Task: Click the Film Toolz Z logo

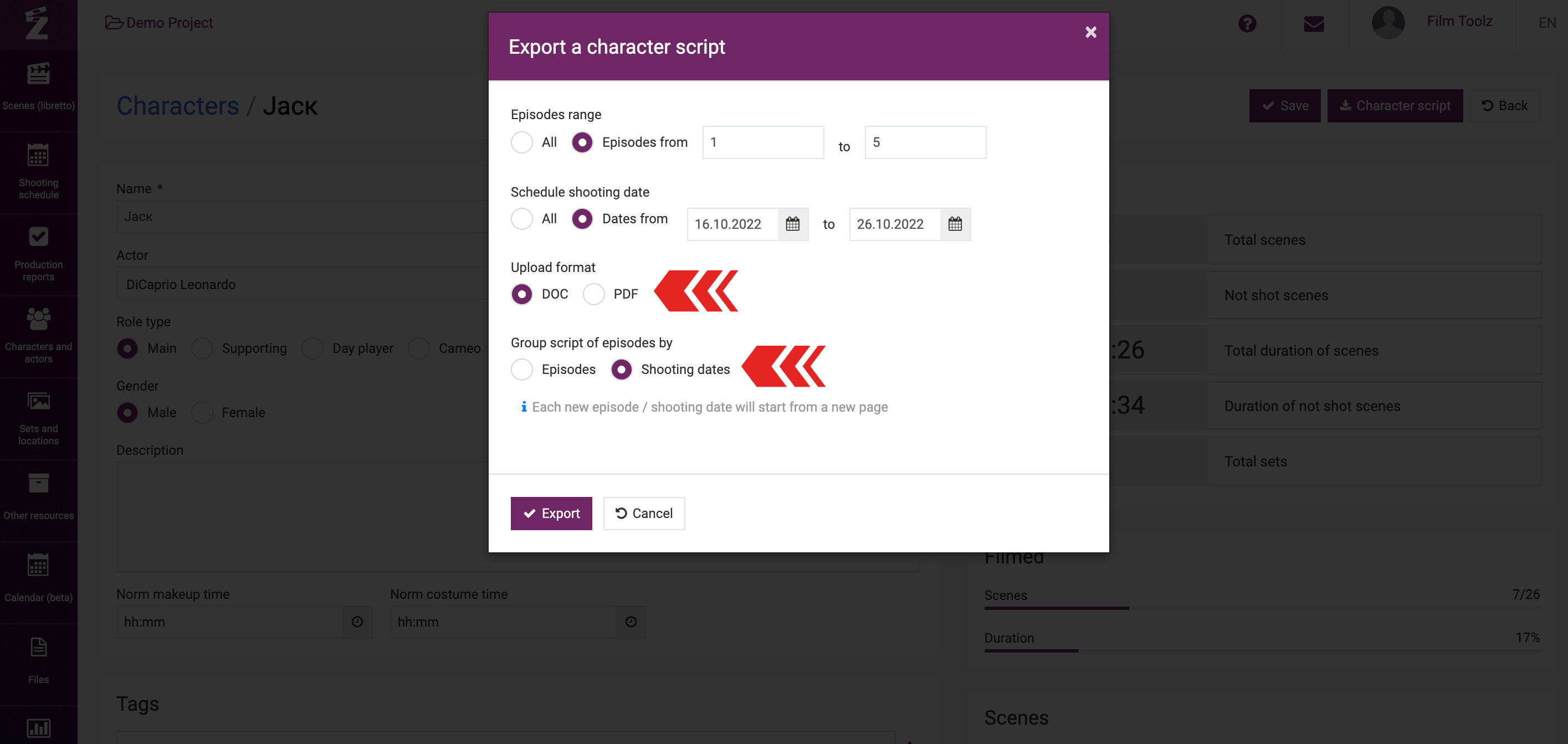Action: 37,23
